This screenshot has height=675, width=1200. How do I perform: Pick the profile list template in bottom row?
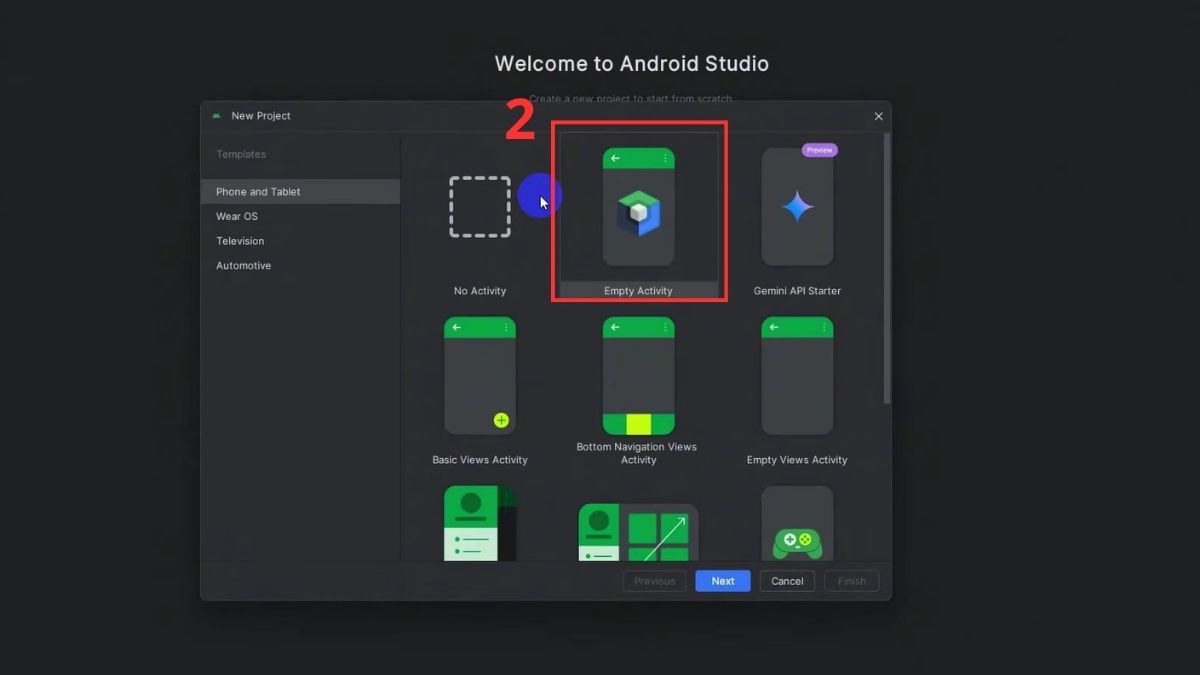(x=480, y=524)
